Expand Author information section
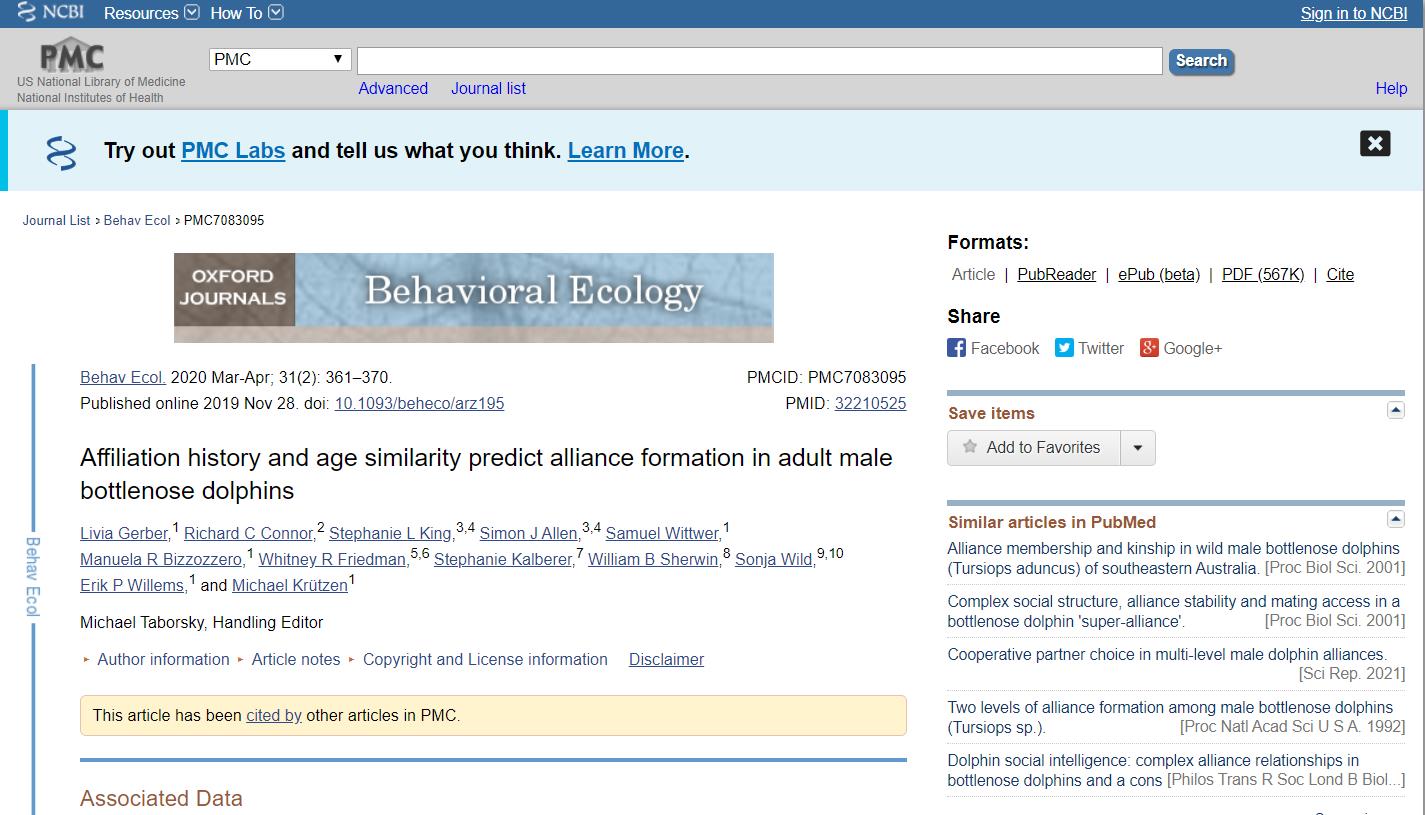Viewport: 1425px width, 815px height. [162, 660]
